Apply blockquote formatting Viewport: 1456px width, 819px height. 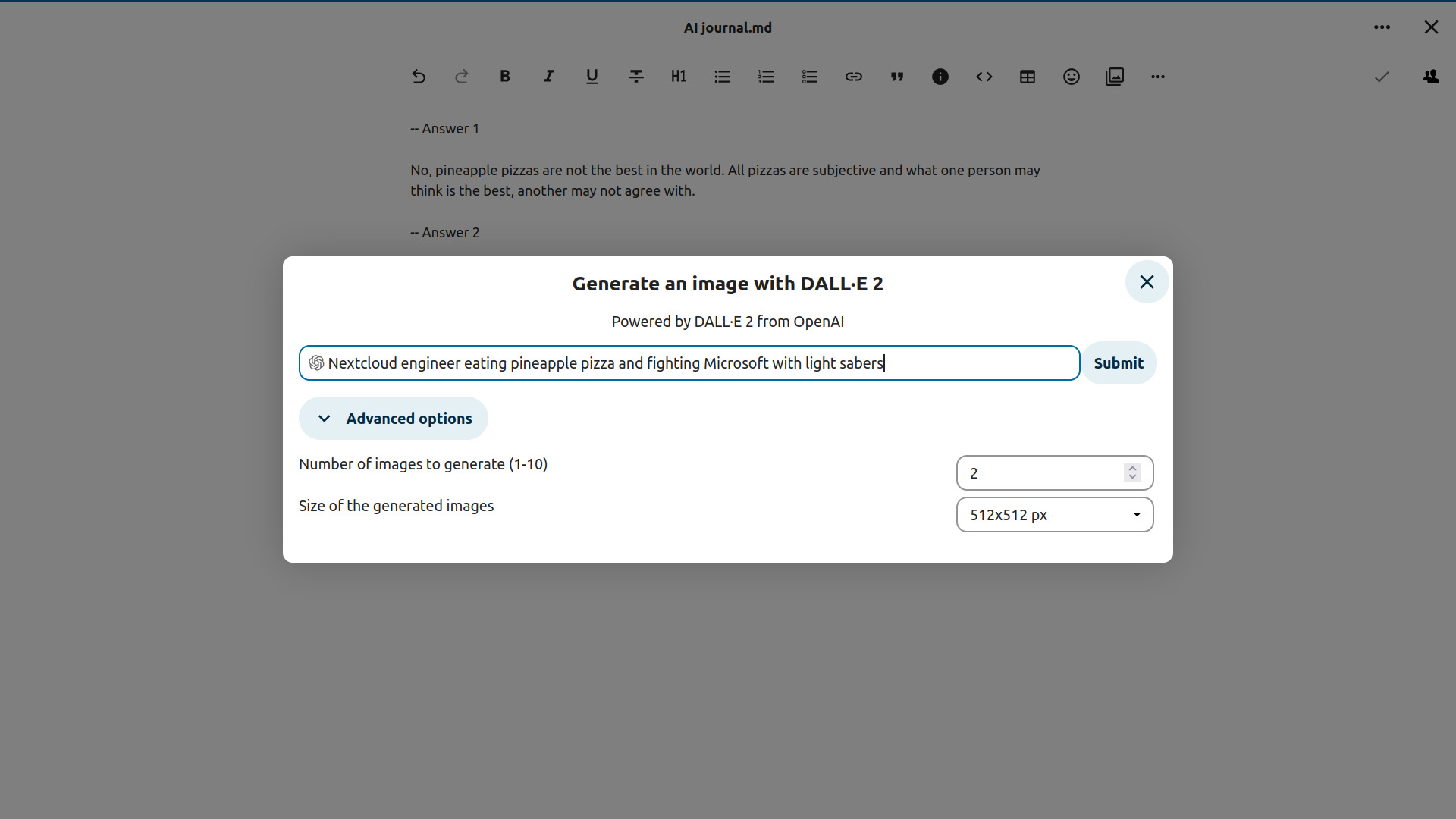tap(897, 77)
